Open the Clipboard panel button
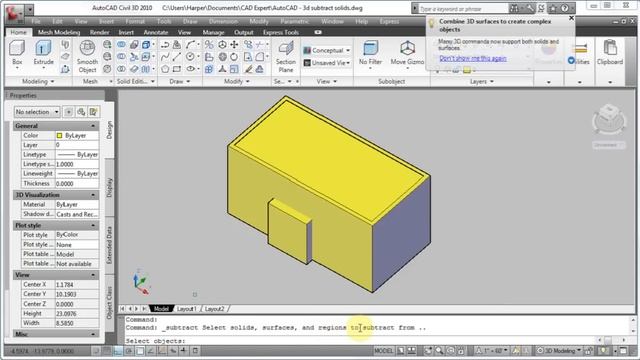 click(610, 53)
